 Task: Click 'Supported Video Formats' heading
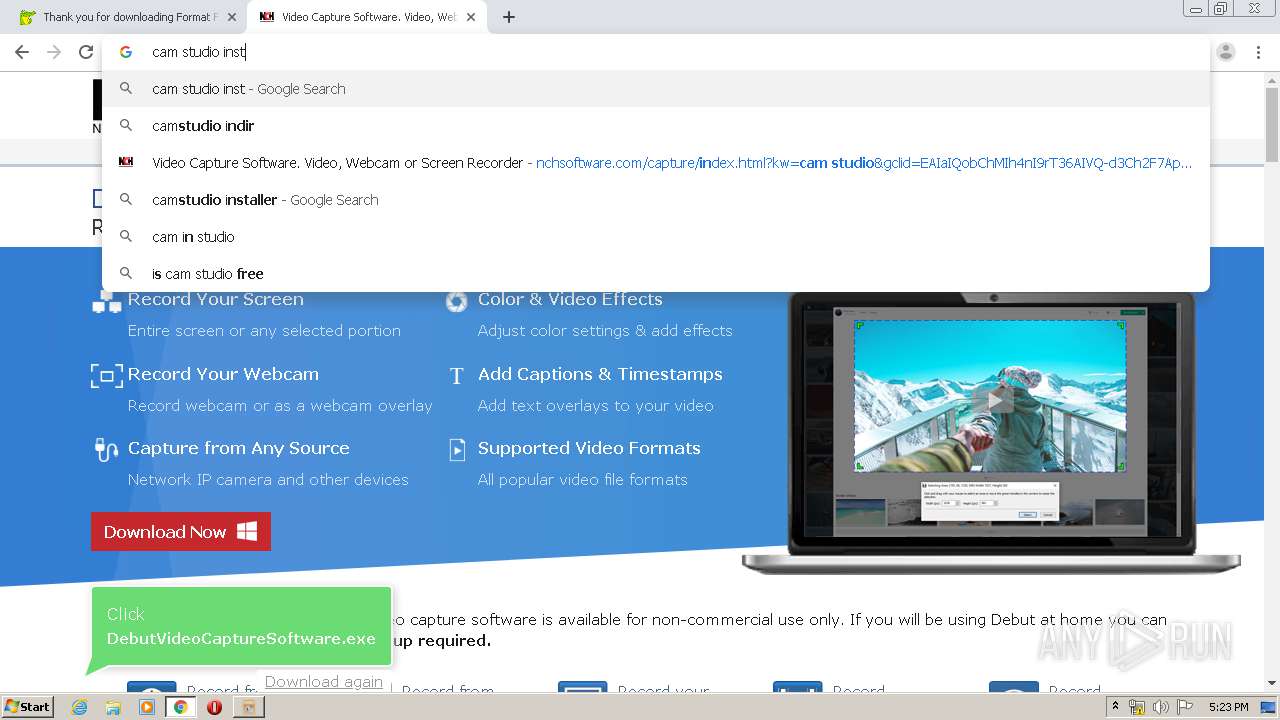589,448
